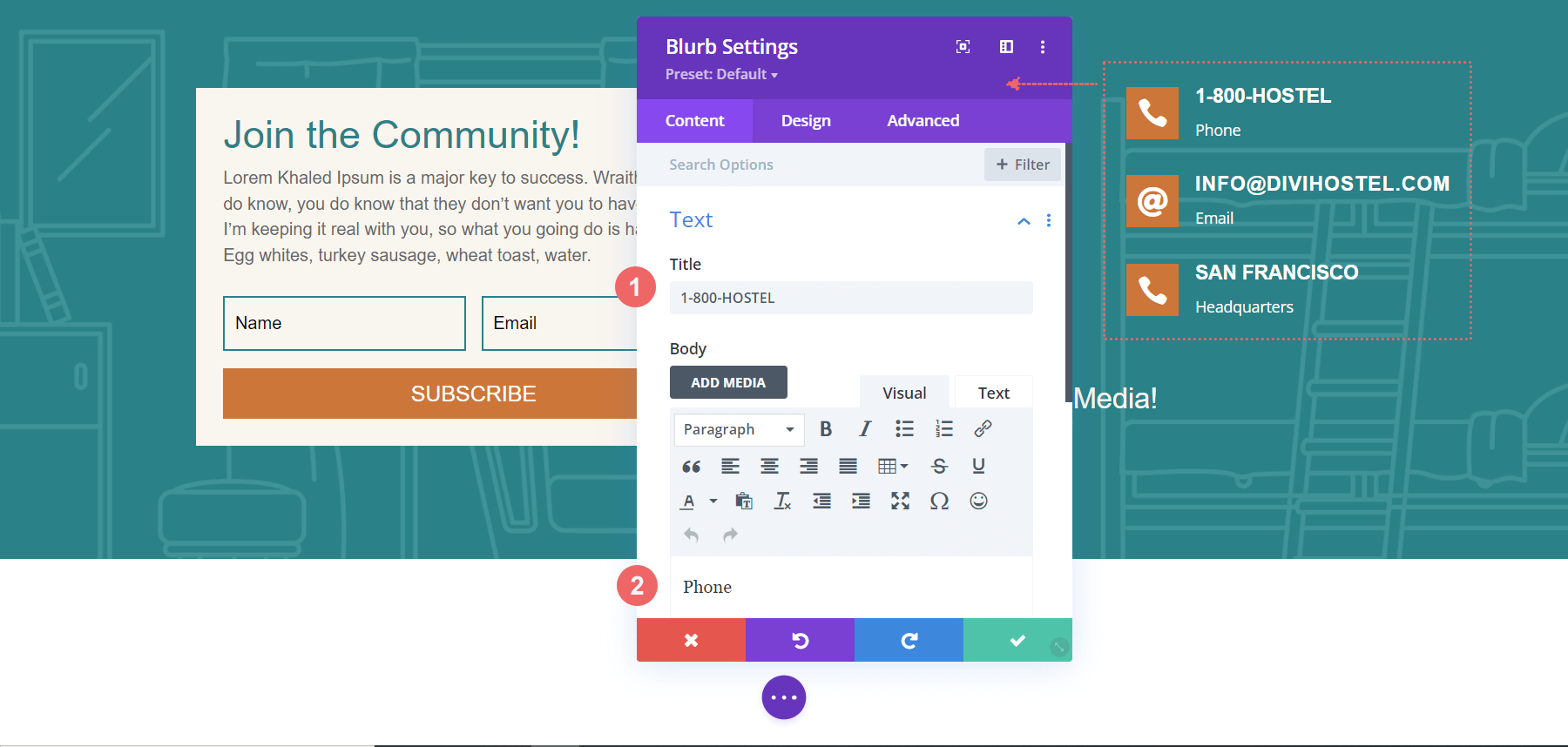Click the expand modal fullscreen icon
The width and height of the screenshot is (1568, 747).
963,47
